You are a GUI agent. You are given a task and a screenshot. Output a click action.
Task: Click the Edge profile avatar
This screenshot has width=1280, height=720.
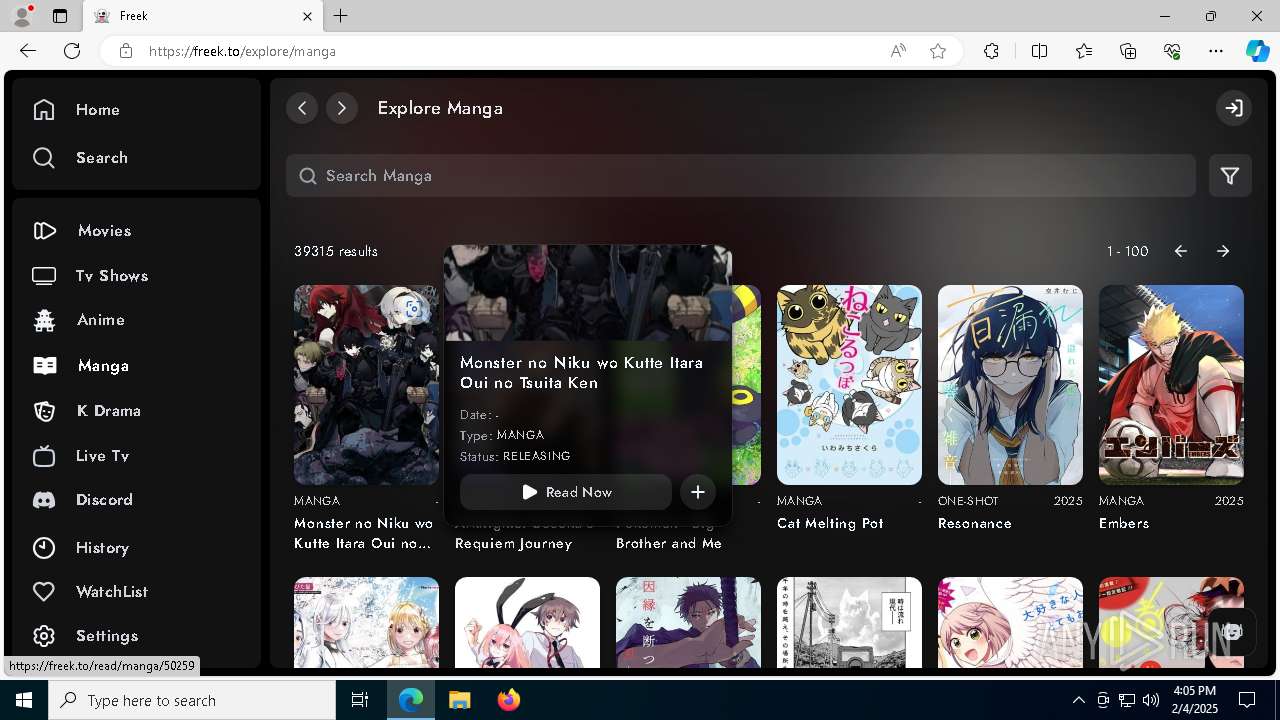22,15
